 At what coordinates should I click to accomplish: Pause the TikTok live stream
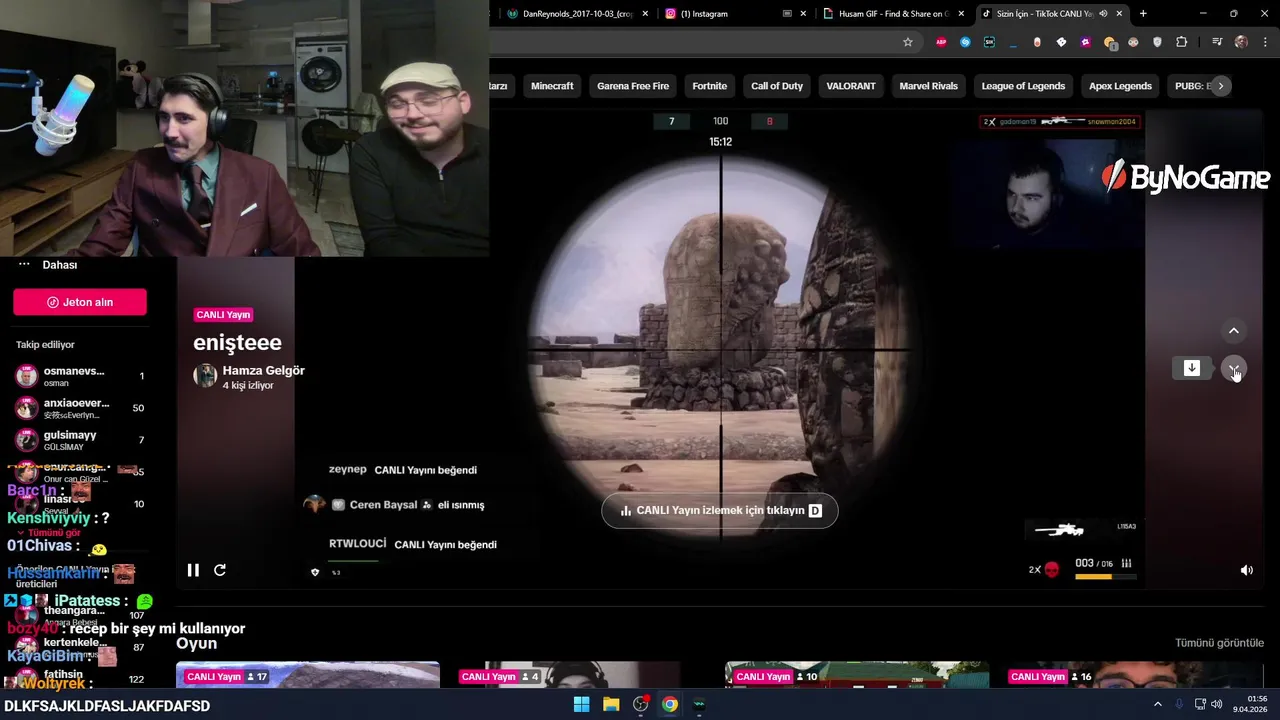[193, 570]
